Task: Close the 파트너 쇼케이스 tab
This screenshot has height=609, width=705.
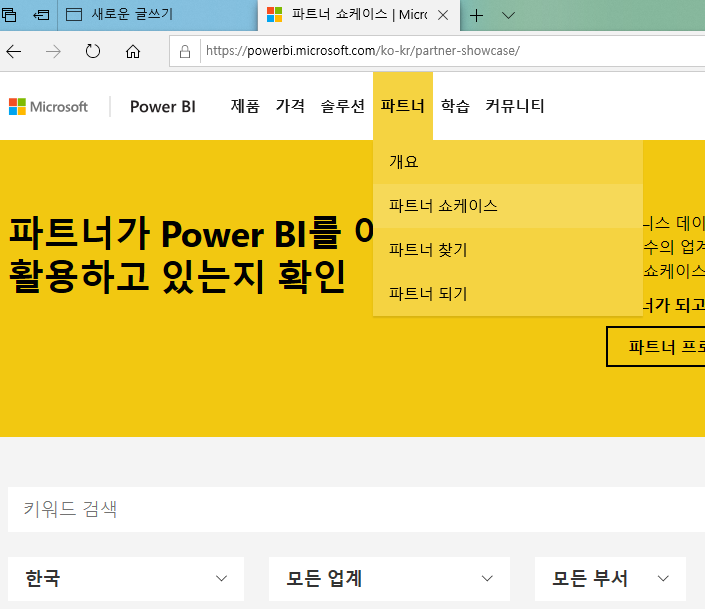Action: 443,15
